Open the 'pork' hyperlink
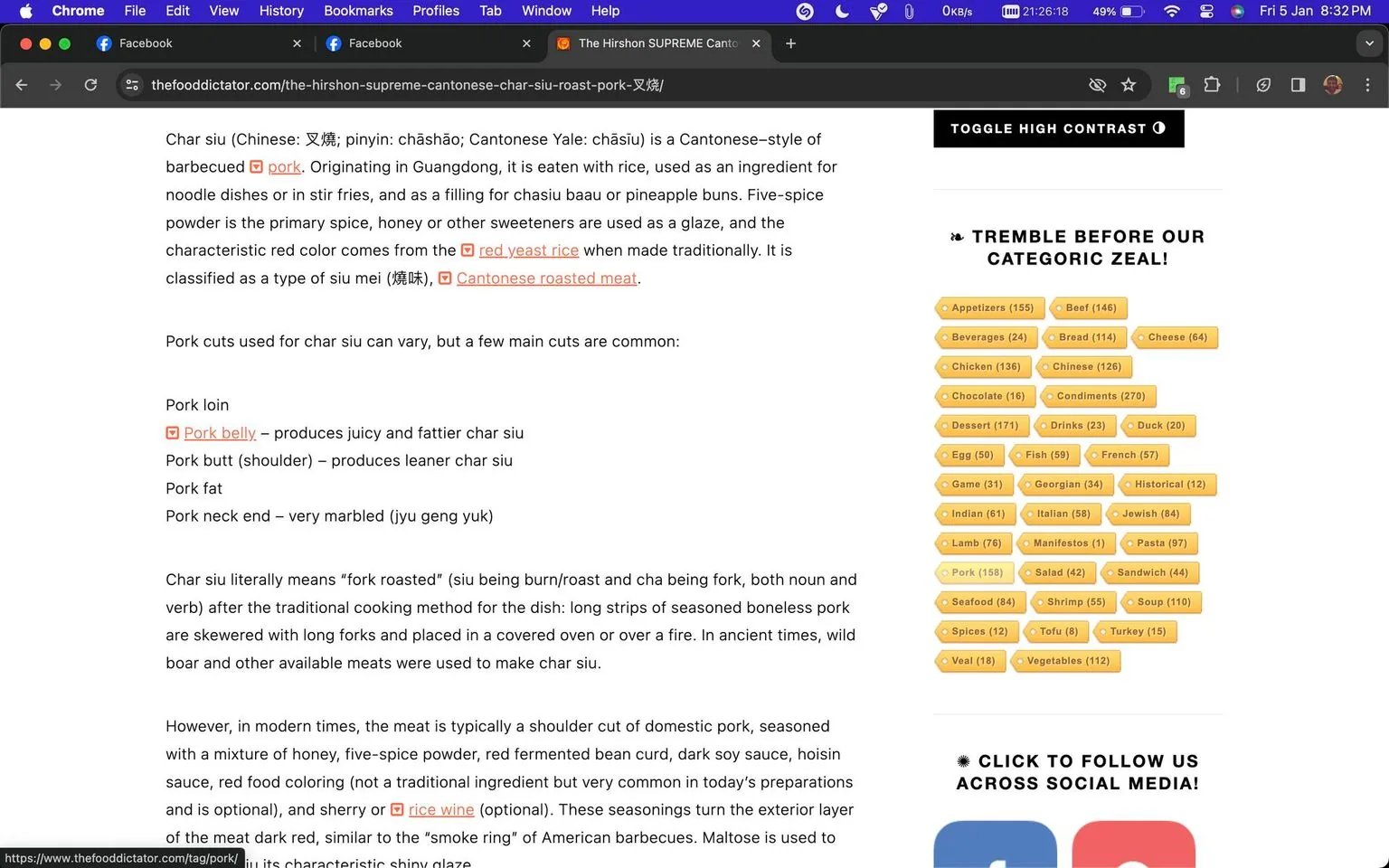Screen dimensions: 1389x868 (284, 167)
